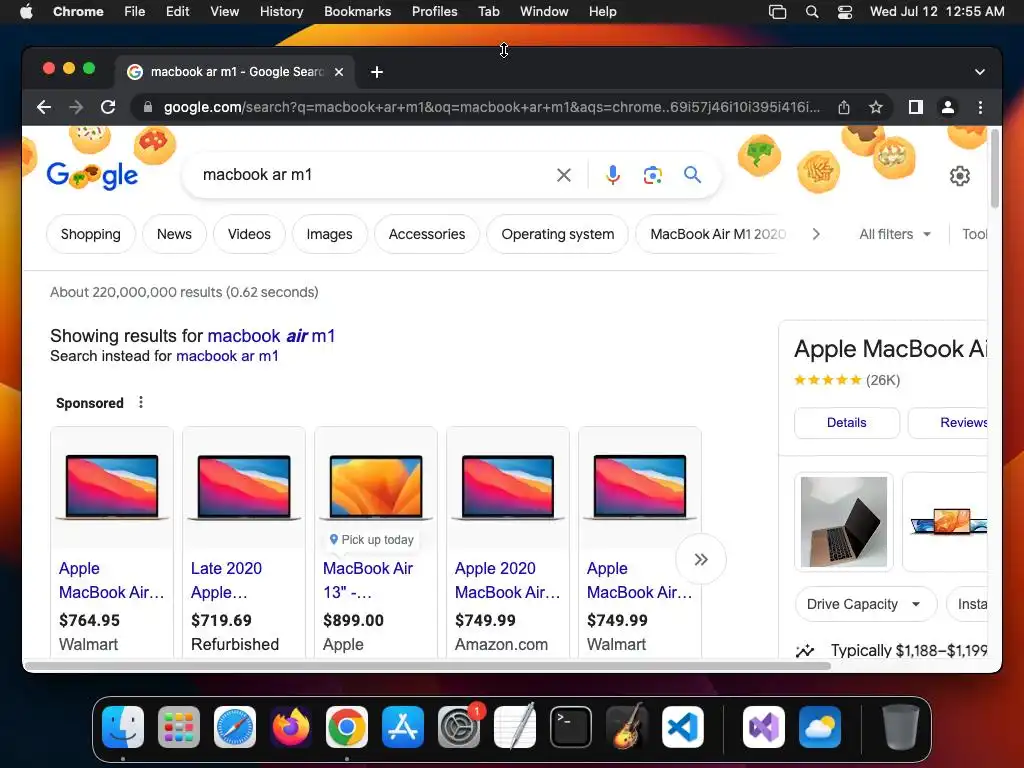Screen dimensions: 1024x768
Task: Launch Firefox from the Dock
Action: [291, 727]
